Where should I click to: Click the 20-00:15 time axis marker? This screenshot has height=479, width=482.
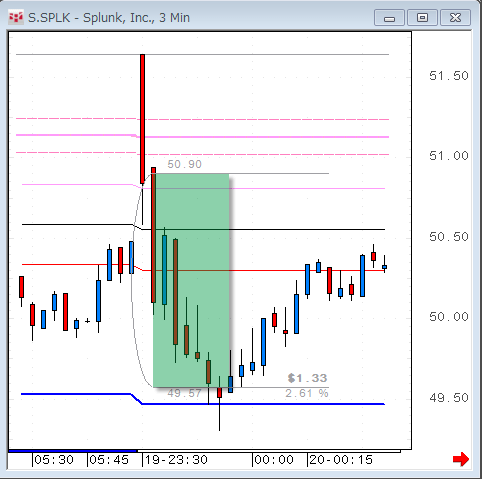pos(341,460)
